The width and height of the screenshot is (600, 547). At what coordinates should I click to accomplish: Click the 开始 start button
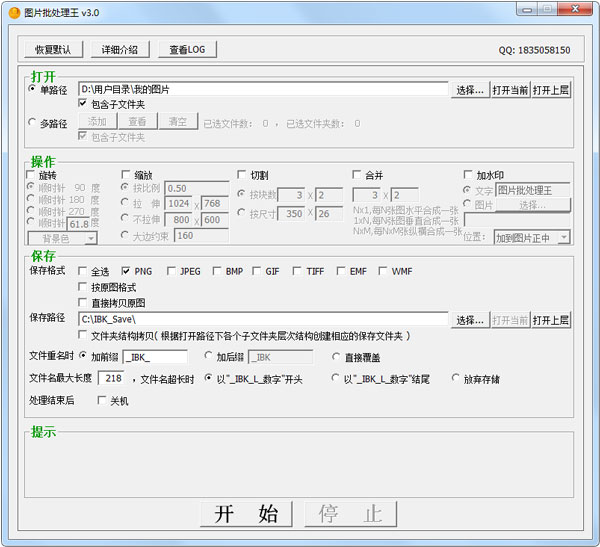[246, 514]
